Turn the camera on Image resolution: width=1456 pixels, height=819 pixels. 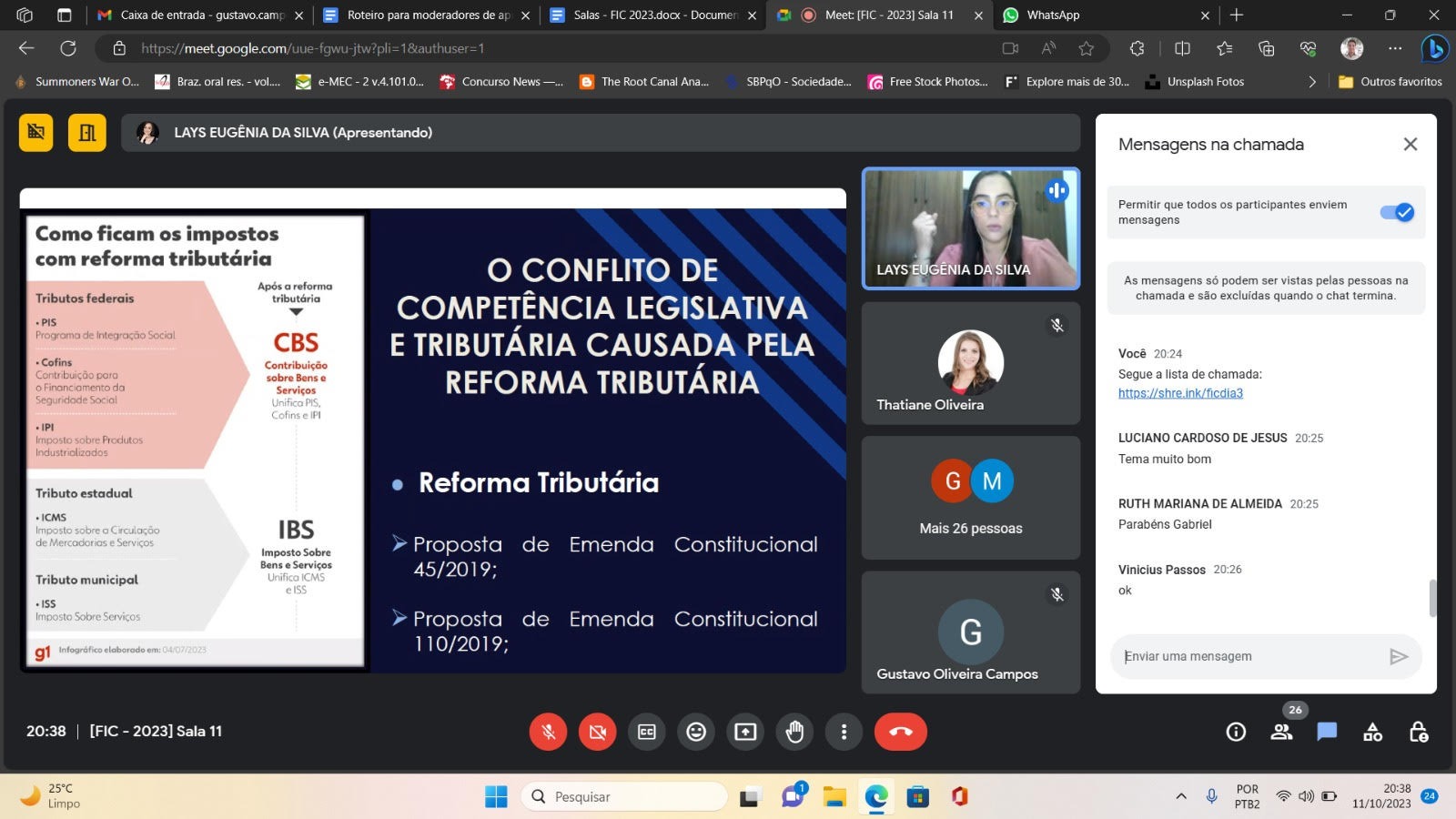tap(598, 732)
